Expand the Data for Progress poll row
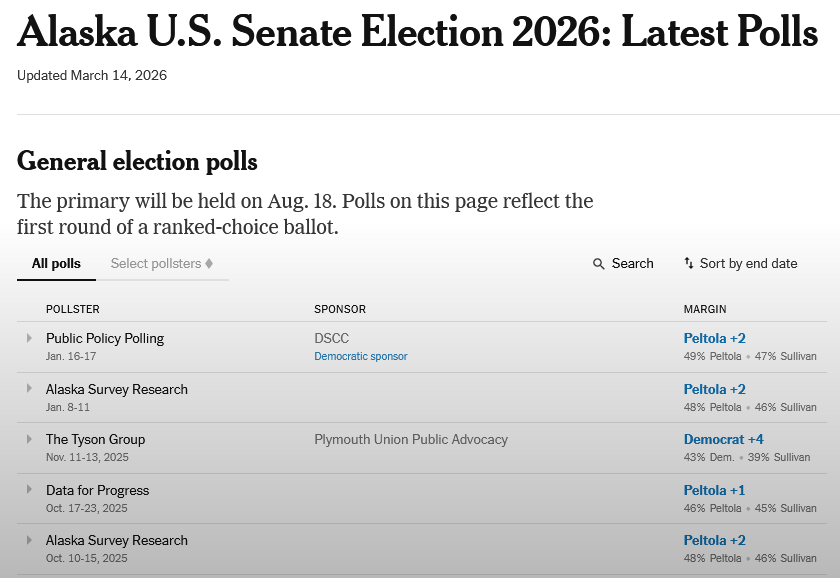 (29, 490)
